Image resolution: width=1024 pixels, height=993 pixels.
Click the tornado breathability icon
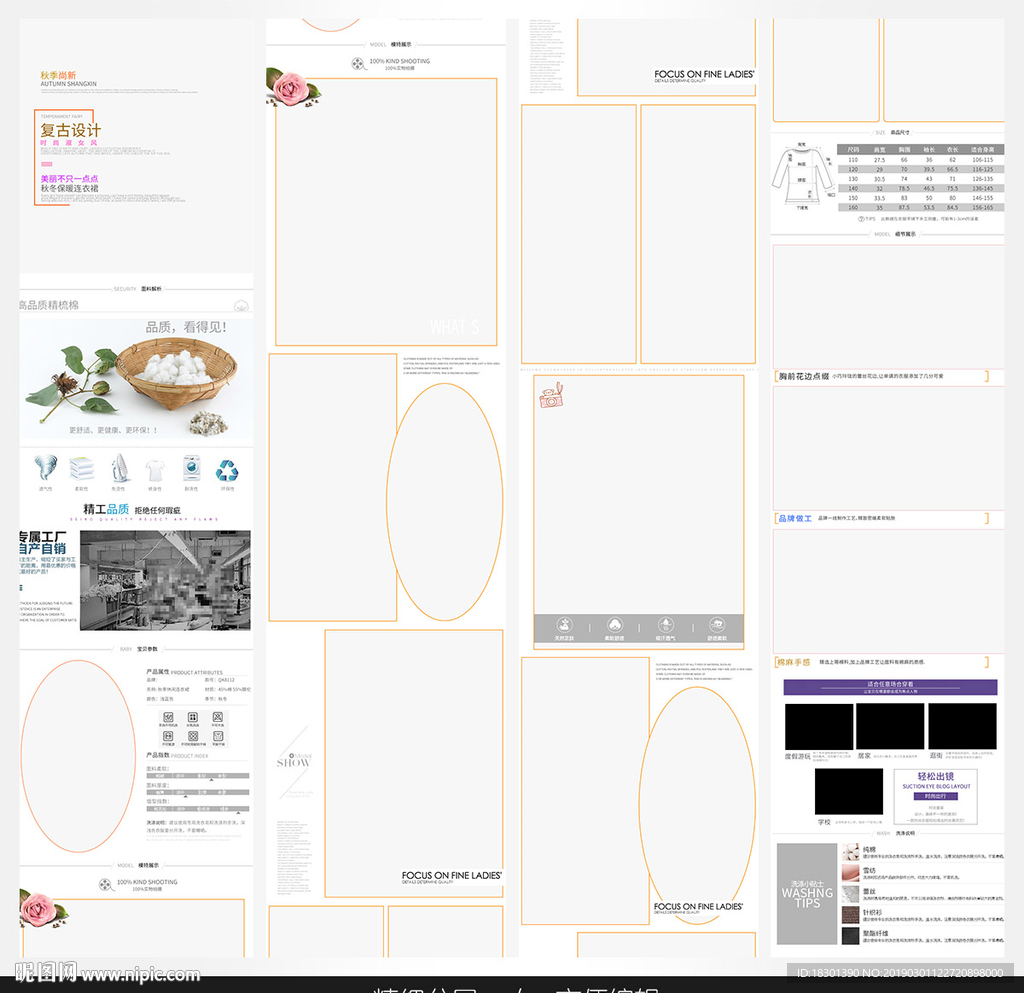pyautogui.click(x=46, y=468)
